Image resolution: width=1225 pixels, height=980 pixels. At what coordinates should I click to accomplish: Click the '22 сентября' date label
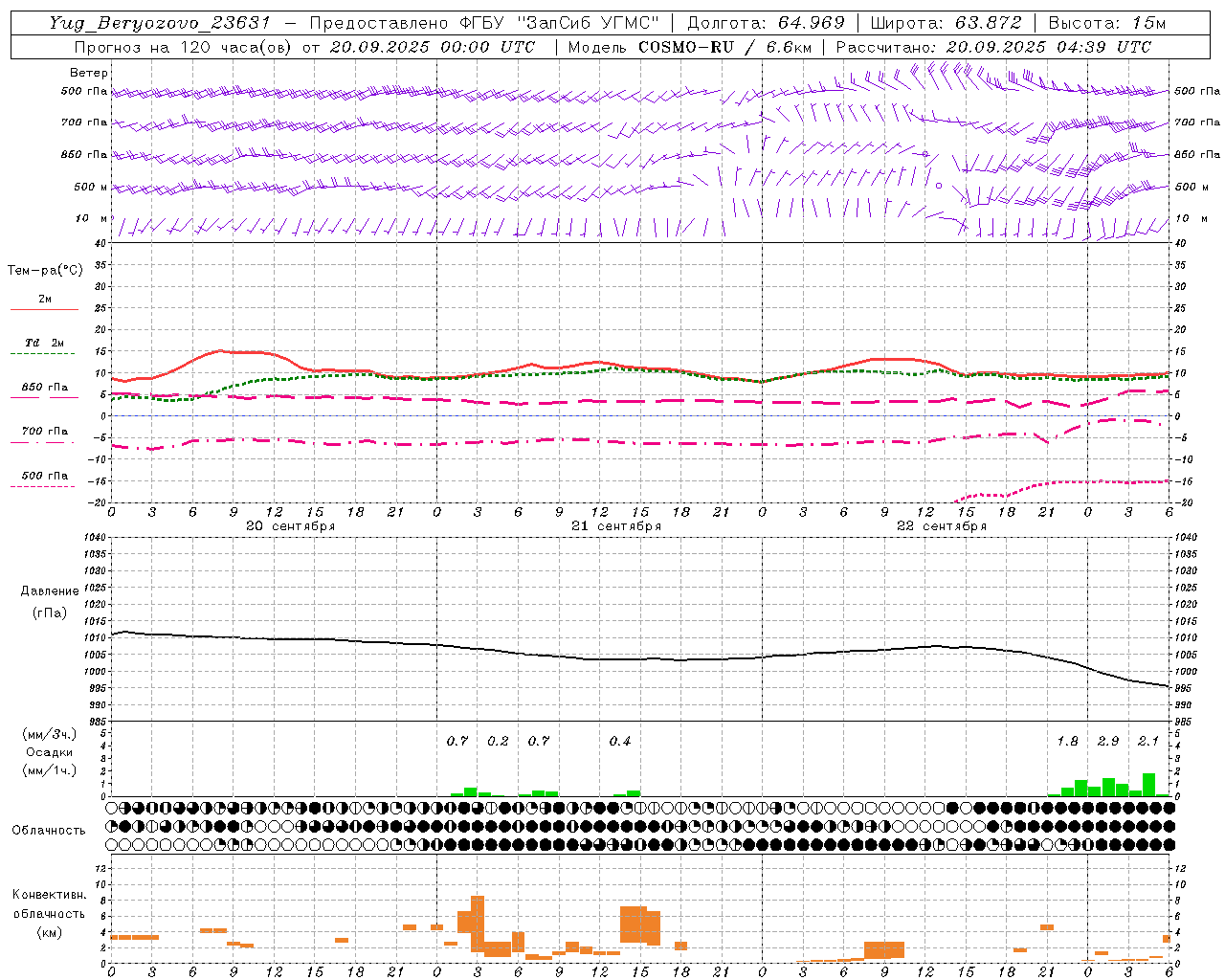tap(941, 526)
